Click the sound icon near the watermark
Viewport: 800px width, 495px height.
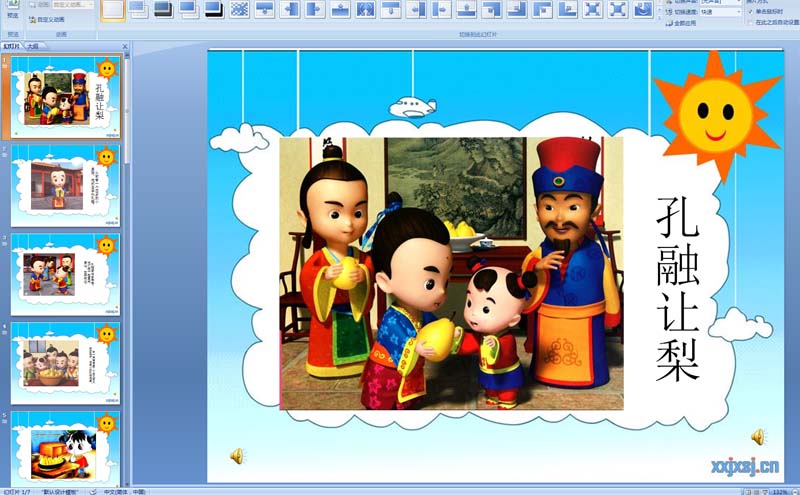coord(758,437)
